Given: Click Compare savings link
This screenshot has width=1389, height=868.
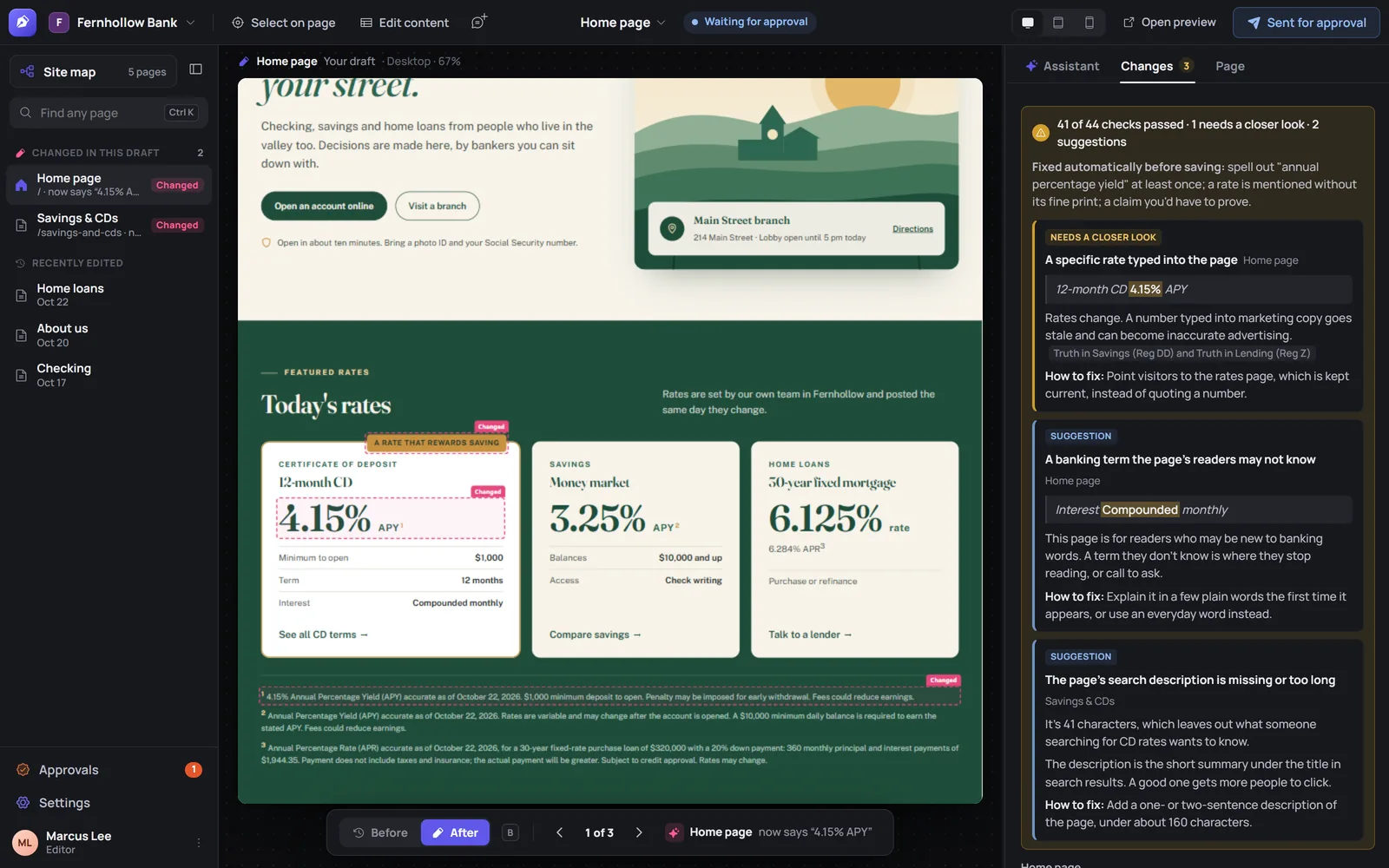Looking at the screenshot, I should (595, 635).
